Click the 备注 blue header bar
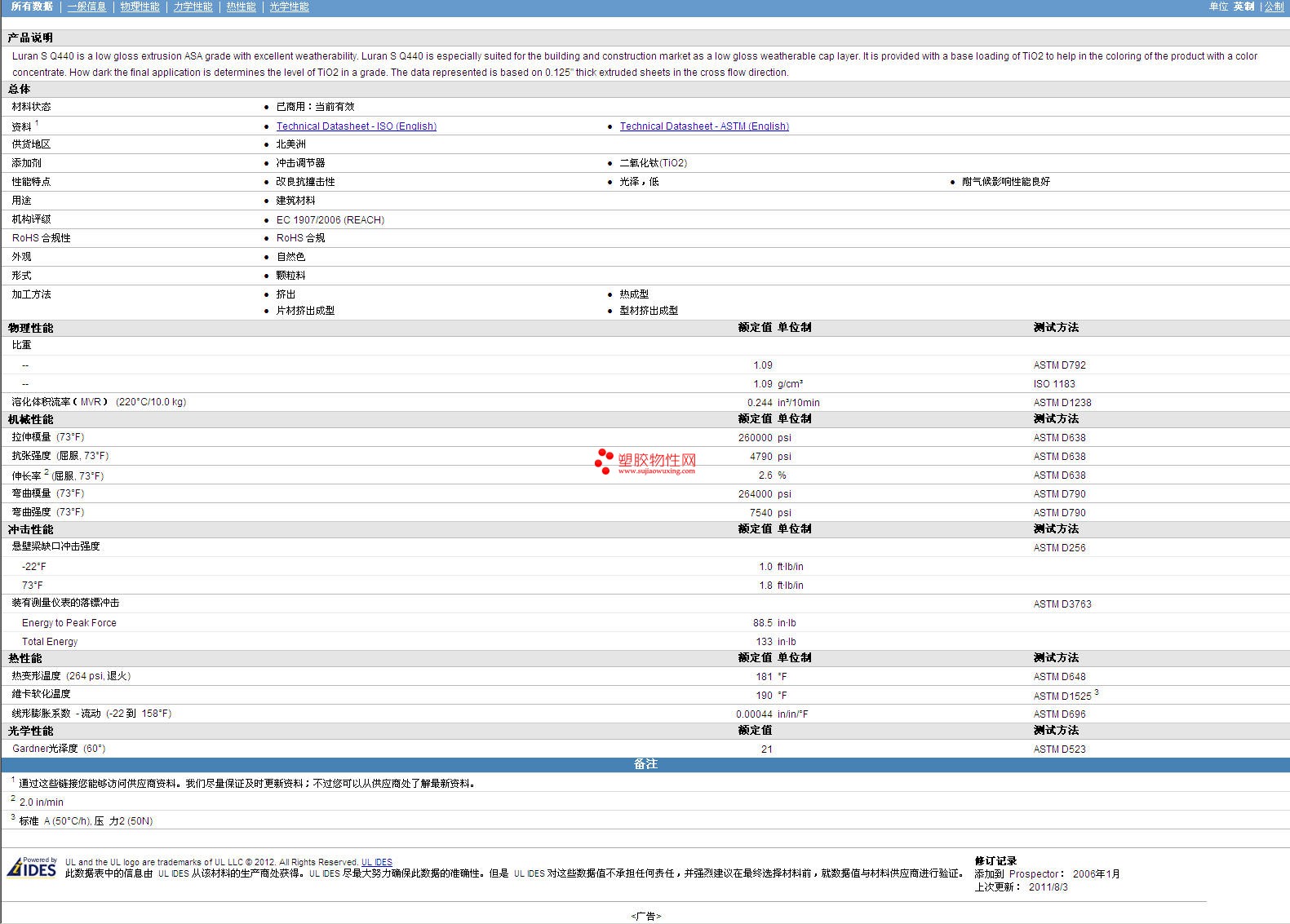Image resolution: width=1290 pixels, height=924 pixels. pyautogui.click(x=645, y=764)
